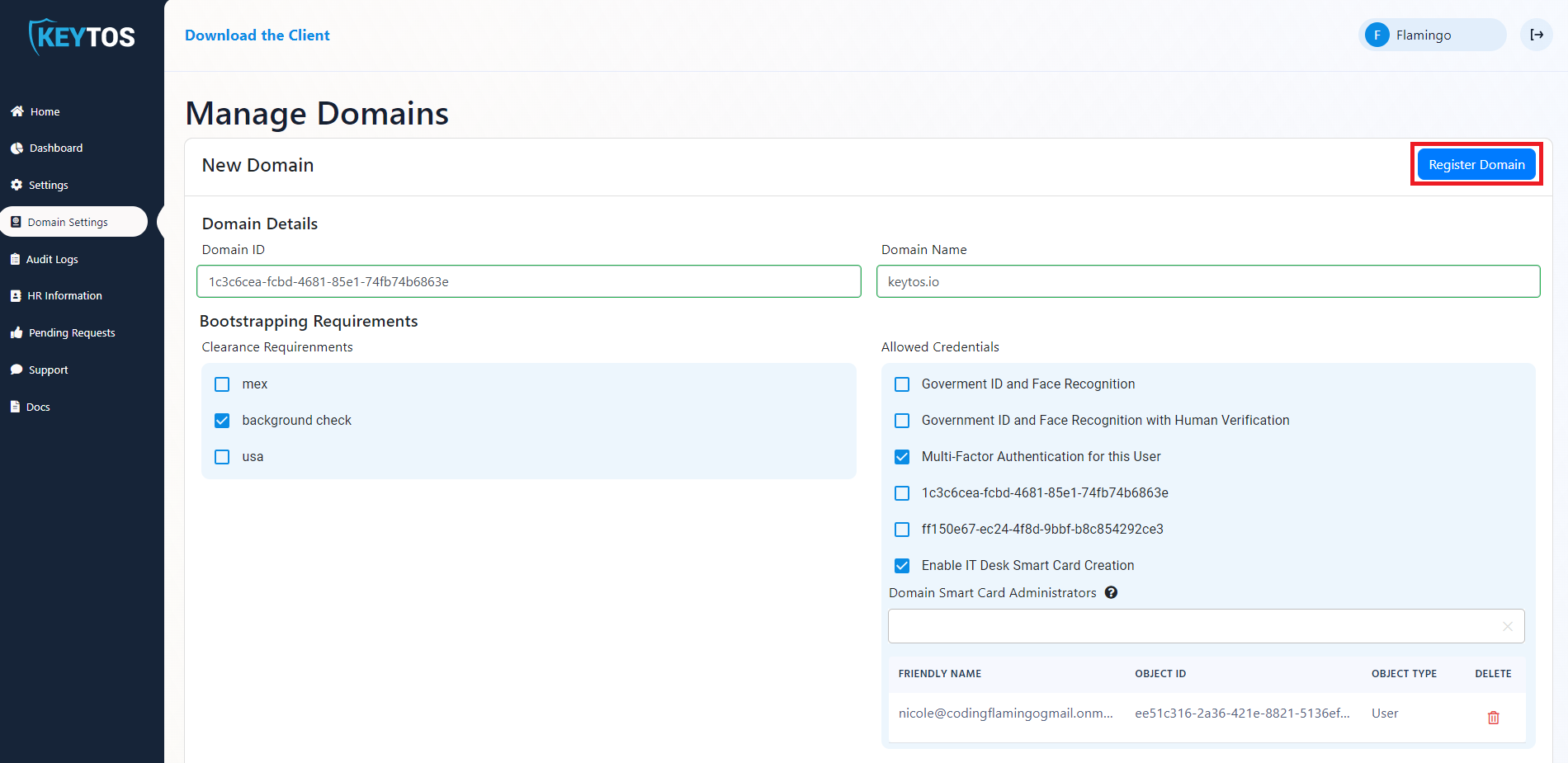Go to the Dashboard page
1568x763 pixels.
(56, 148)
